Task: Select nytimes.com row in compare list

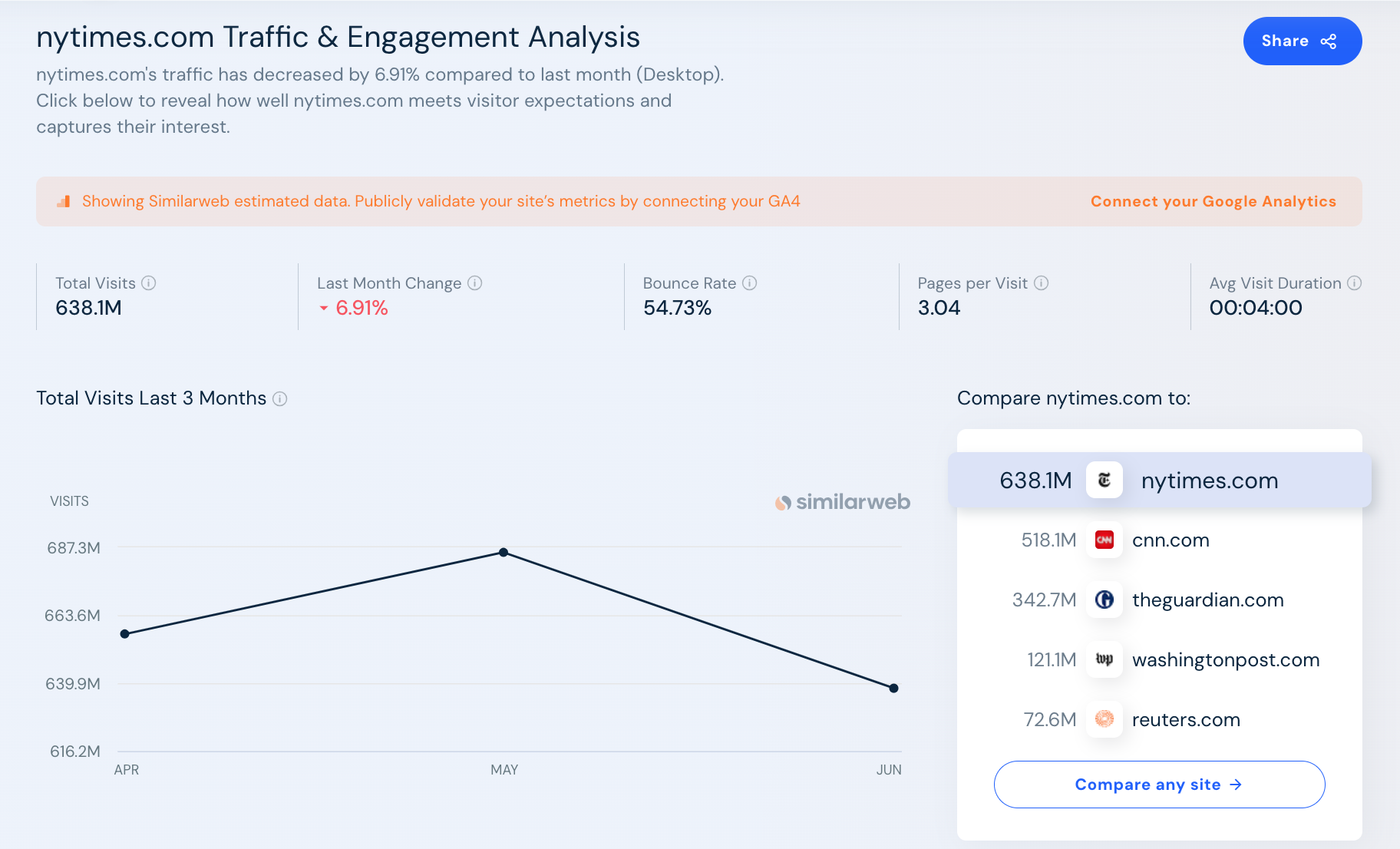Action: click(1160, 481)
